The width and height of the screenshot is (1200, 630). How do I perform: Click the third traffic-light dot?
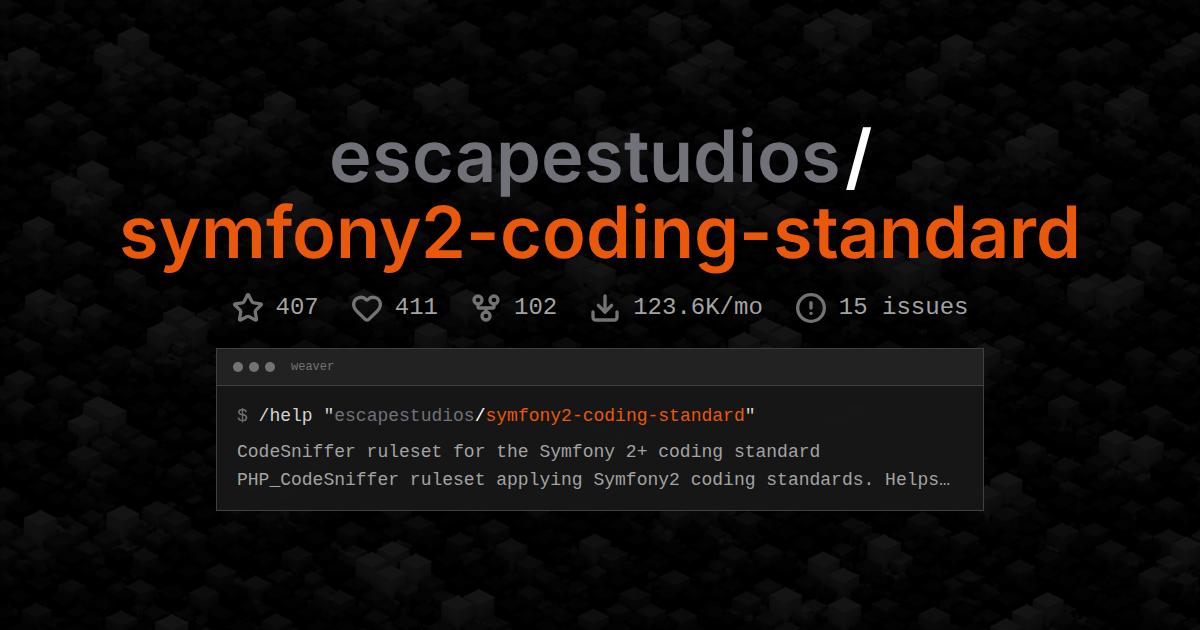(x=268, y=366)
